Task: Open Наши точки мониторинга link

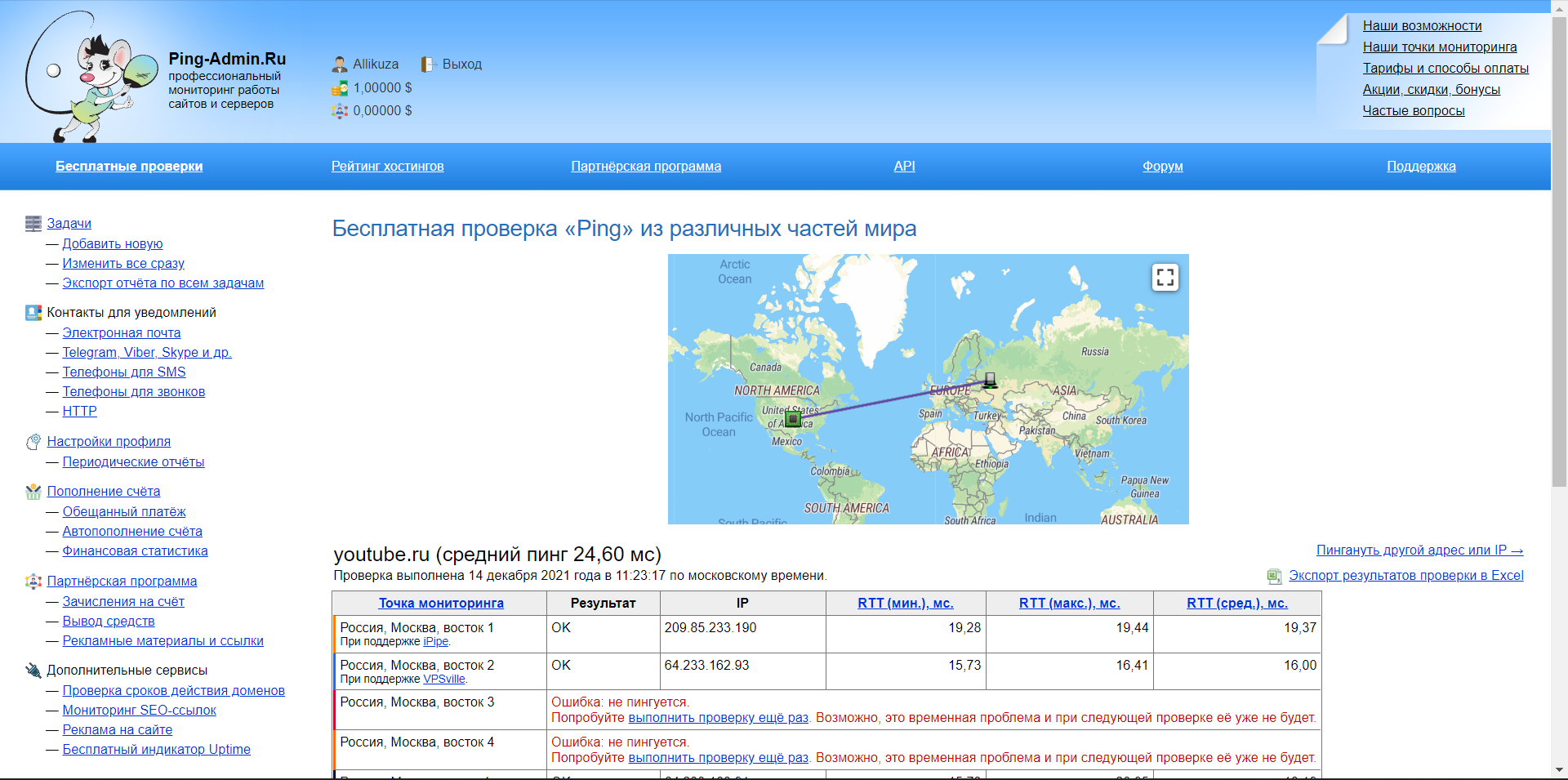Action: (1440, 47)
